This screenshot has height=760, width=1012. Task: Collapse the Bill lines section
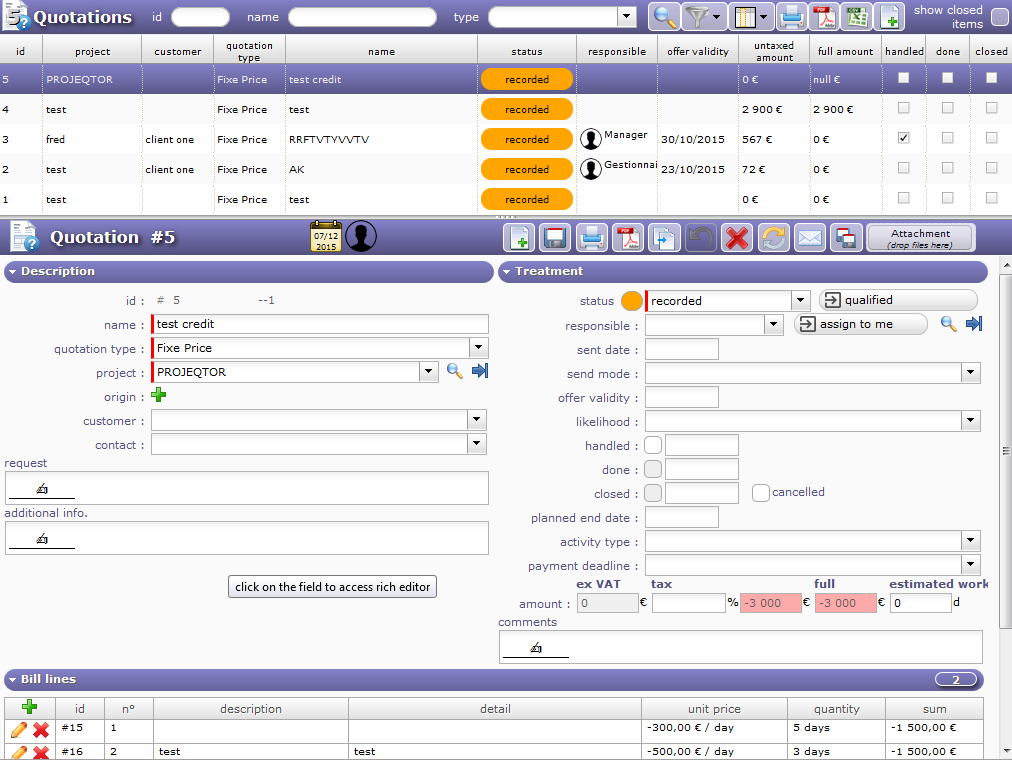point(14,680)
